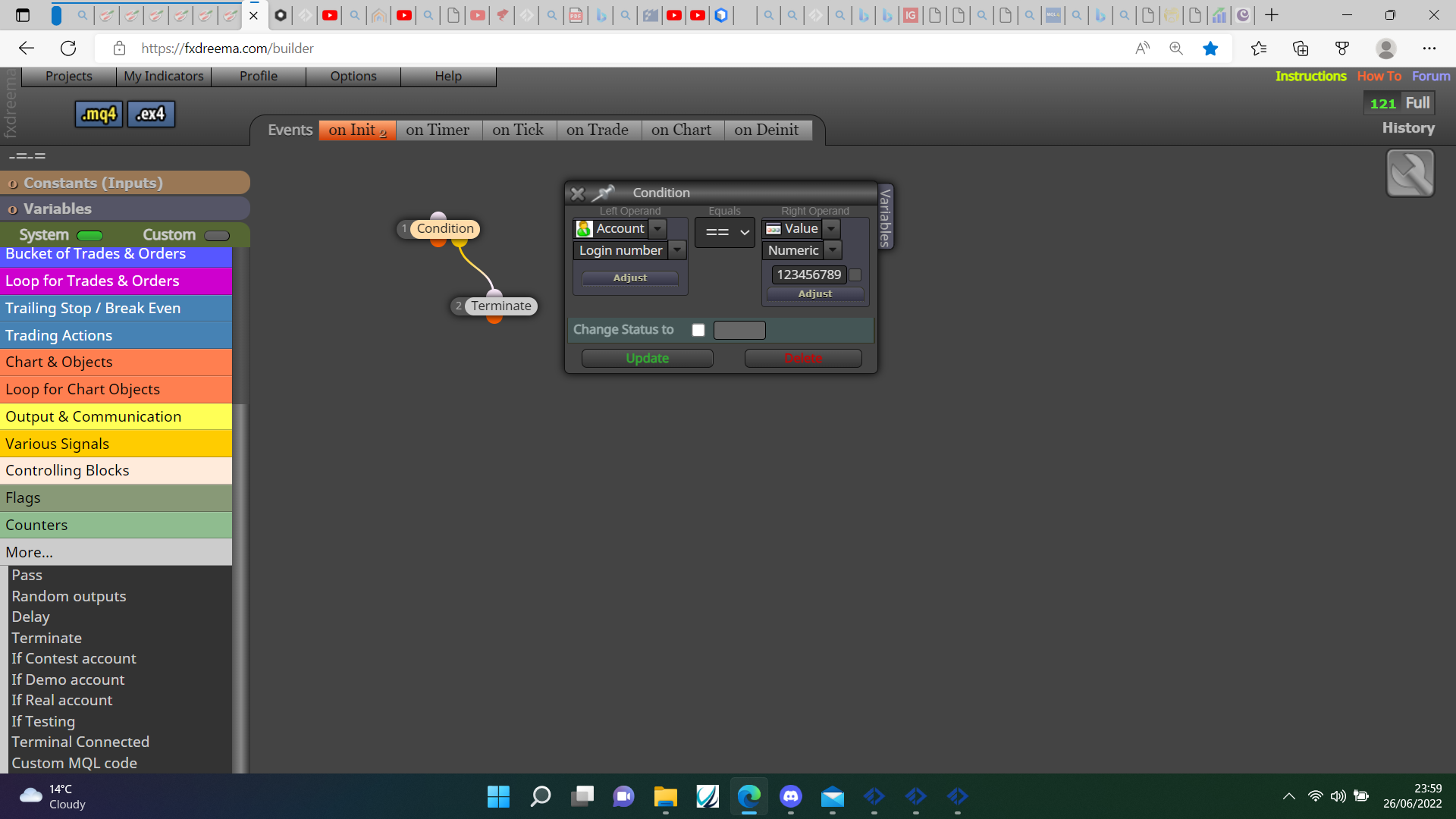Open the side Variables tab of Condition dialog
Screen dimensions: 1456x819
[x=885, y=217]
